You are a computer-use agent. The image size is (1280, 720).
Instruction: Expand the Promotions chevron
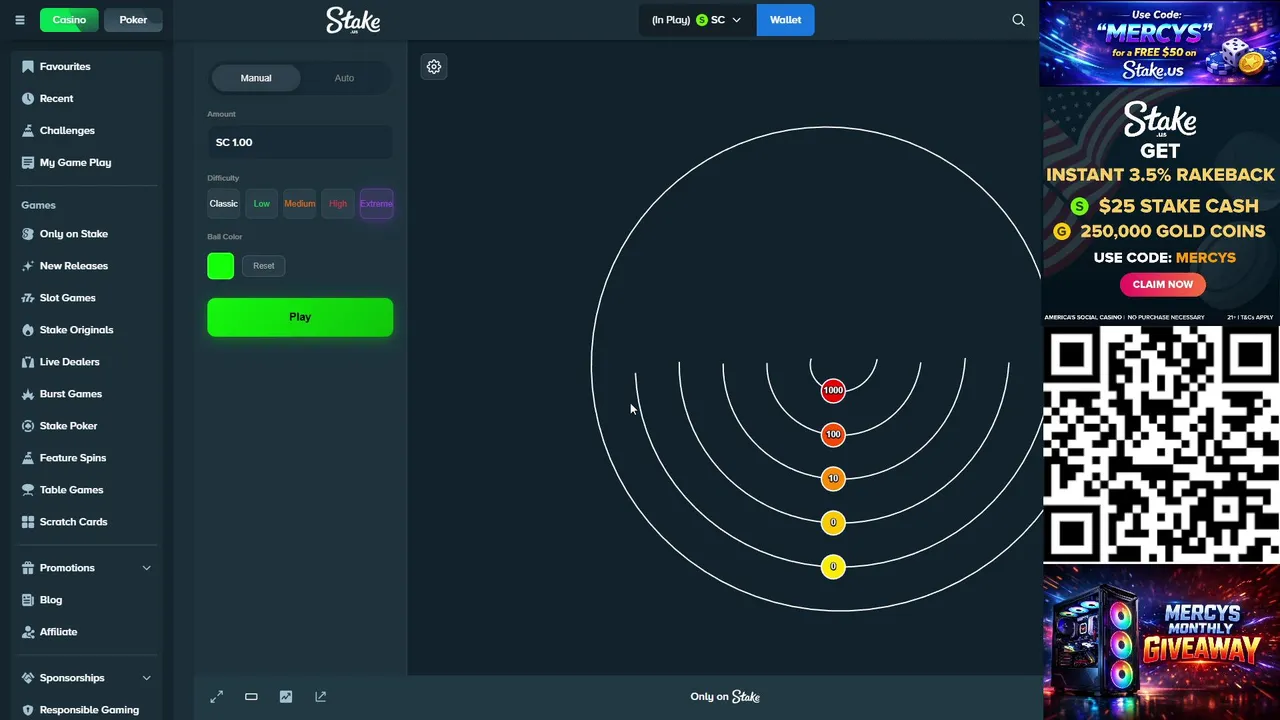coord(146,568)
